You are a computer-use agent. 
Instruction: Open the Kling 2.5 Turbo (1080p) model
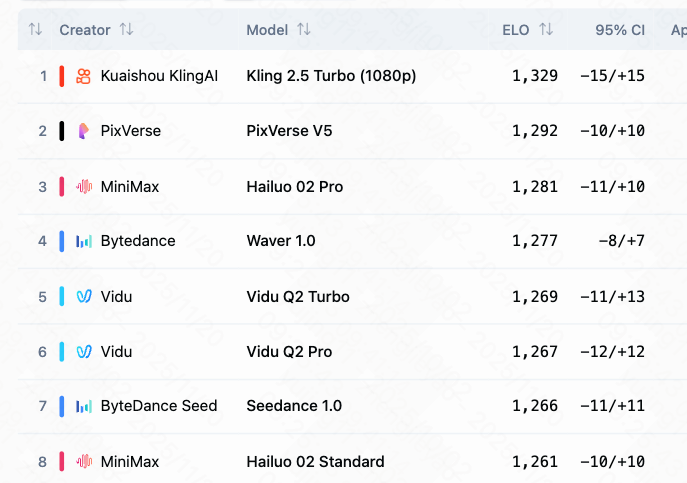[331, 76]
